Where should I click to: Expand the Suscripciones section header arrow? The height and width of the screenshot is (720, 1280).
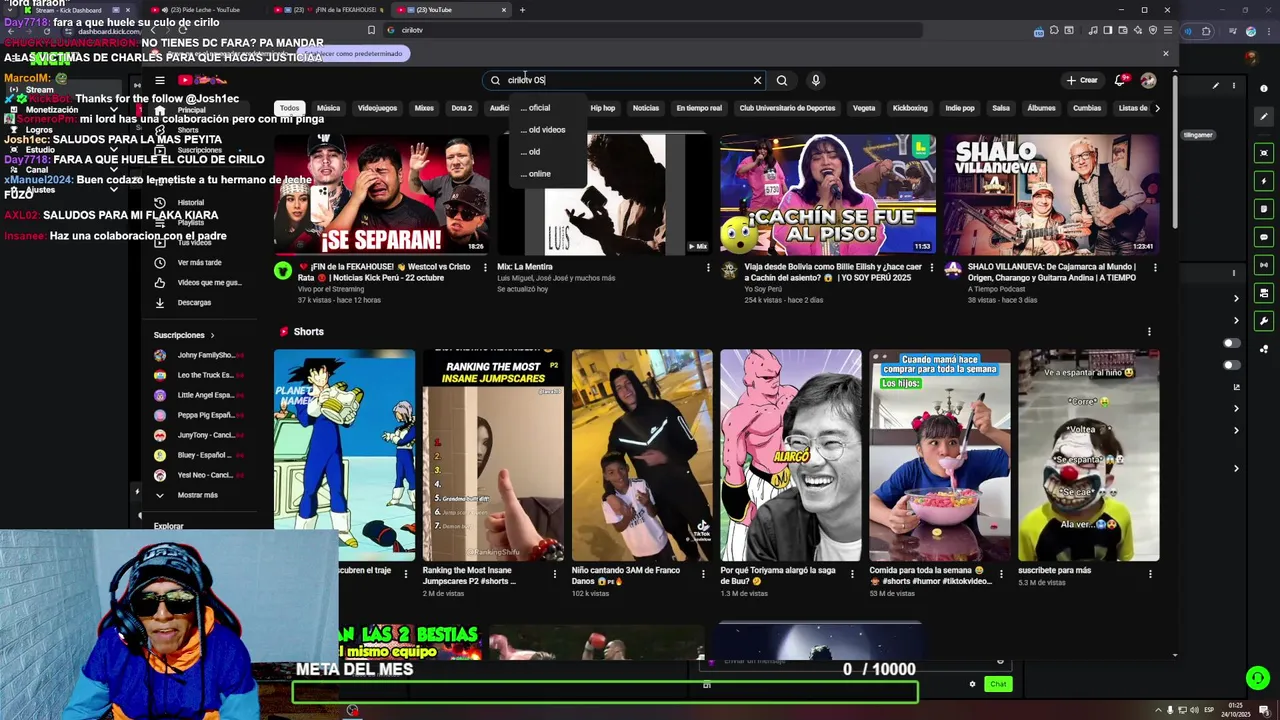pos(212,335)
